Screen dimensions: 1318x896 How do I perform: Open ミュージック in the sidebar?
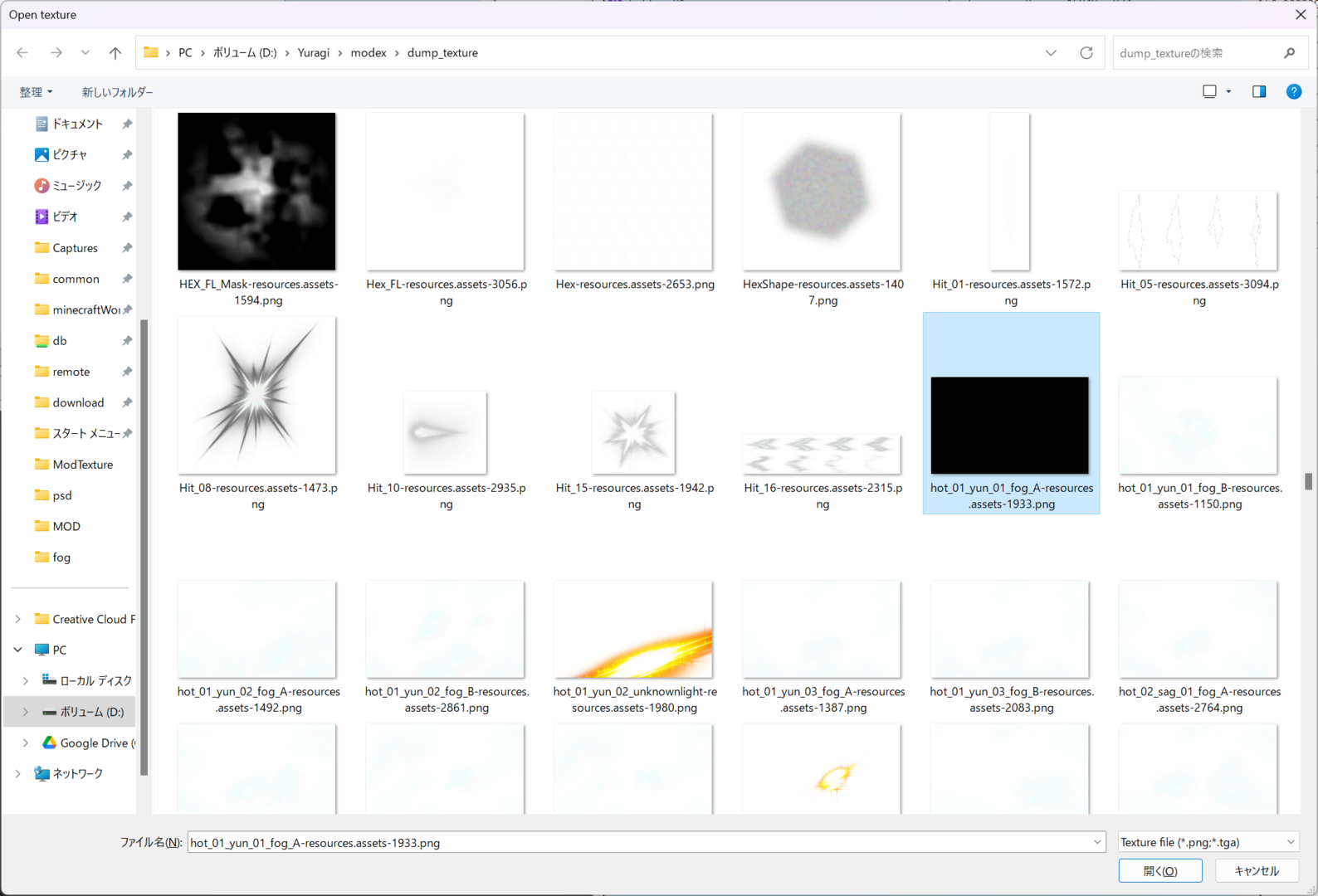tap(77, 186)
